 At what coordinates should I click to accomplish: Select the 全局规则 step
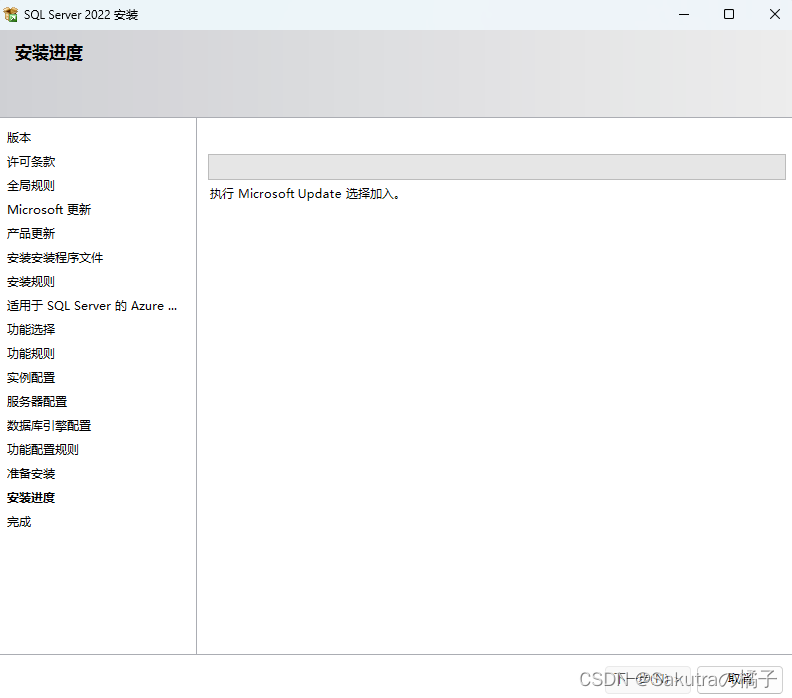31,185
